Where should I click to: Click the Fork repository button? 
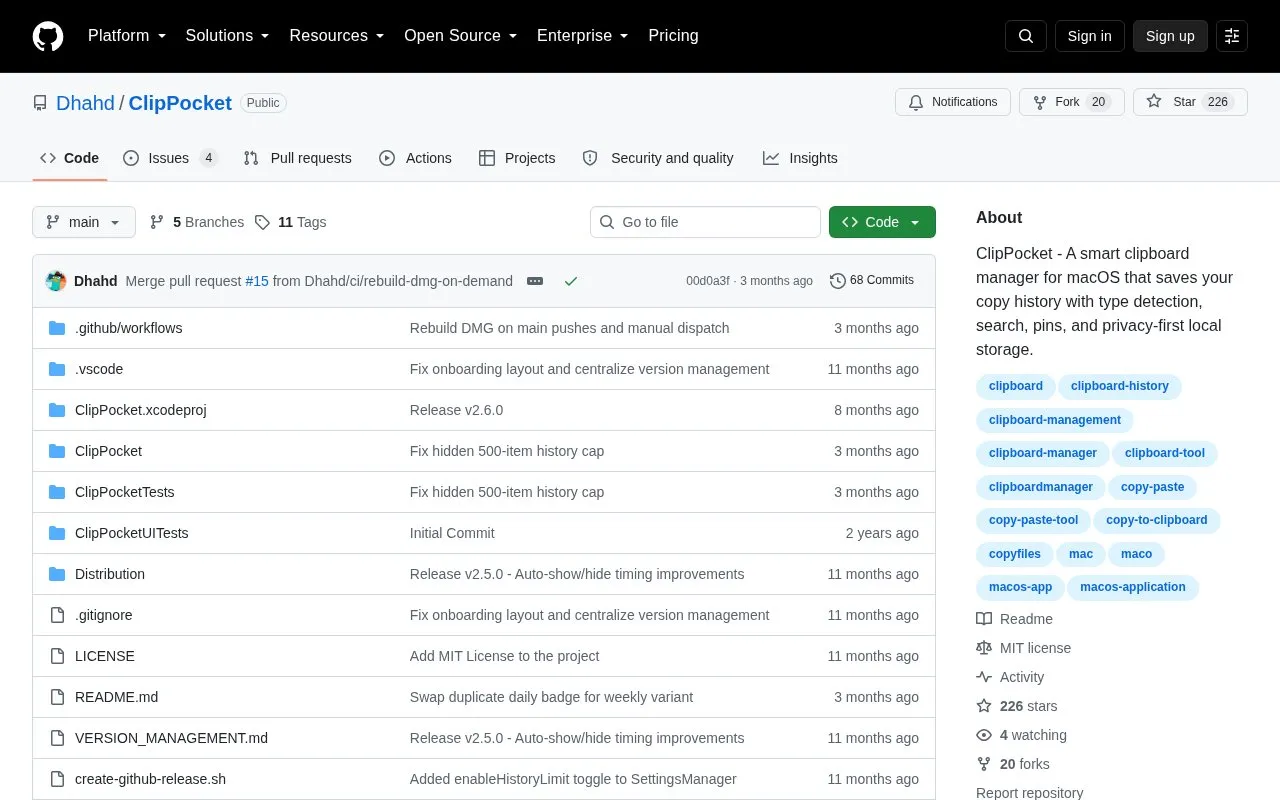coord(1072,102)
